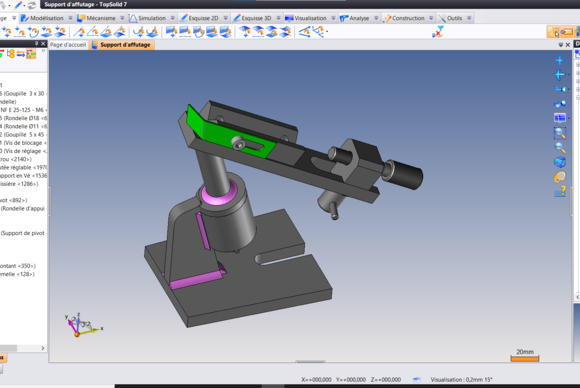Click the green plate part in the 3D model
This screenshot has height=388, width=580.
pyautogui.click(x=231, y=134)
